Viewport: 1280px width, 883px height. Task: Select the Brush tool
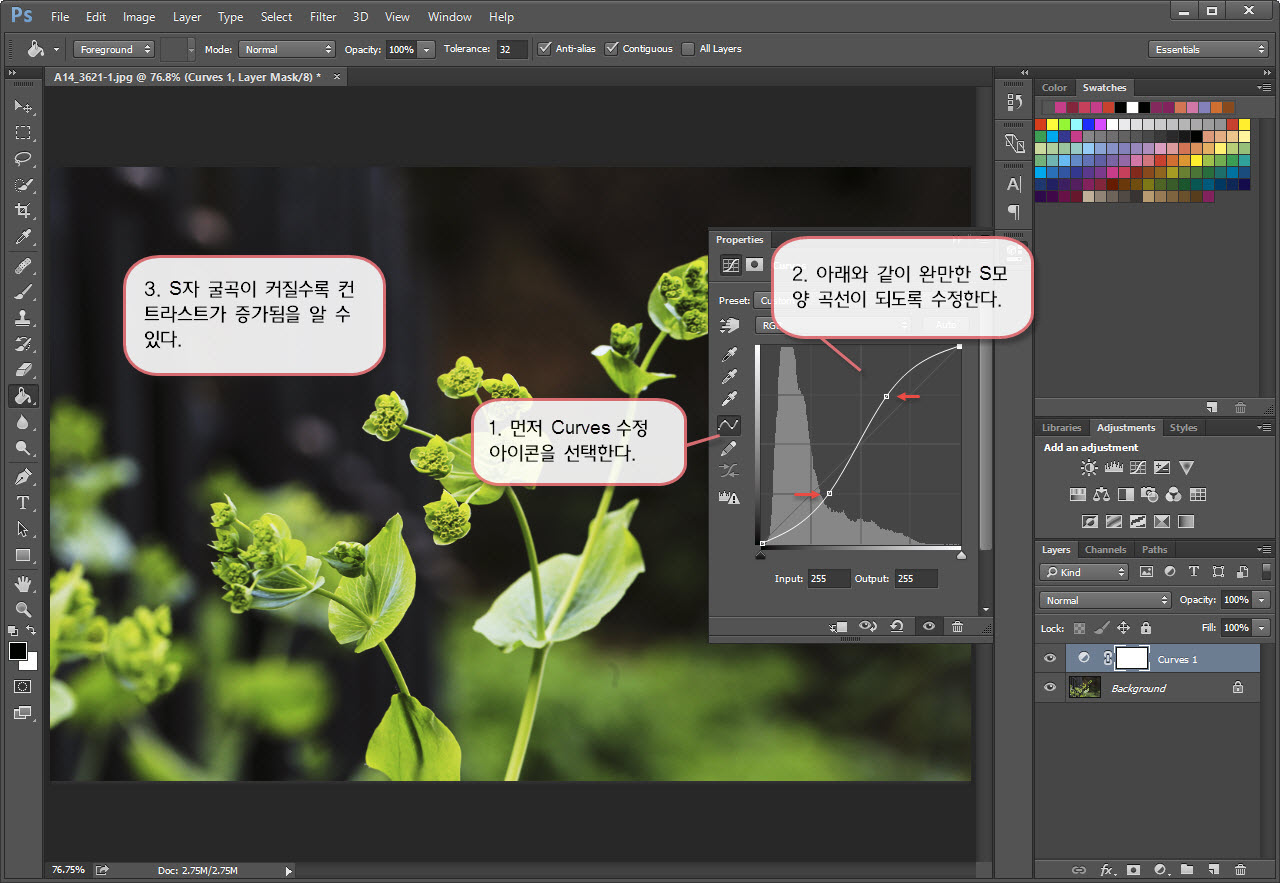[22, 292]
